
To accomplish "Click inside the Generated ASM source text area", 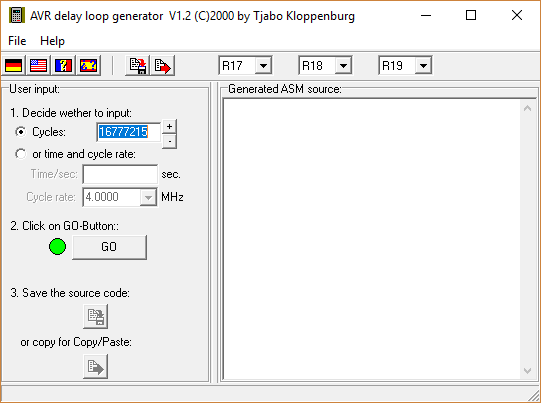I will pyautogui.click(x=372, y=239).
